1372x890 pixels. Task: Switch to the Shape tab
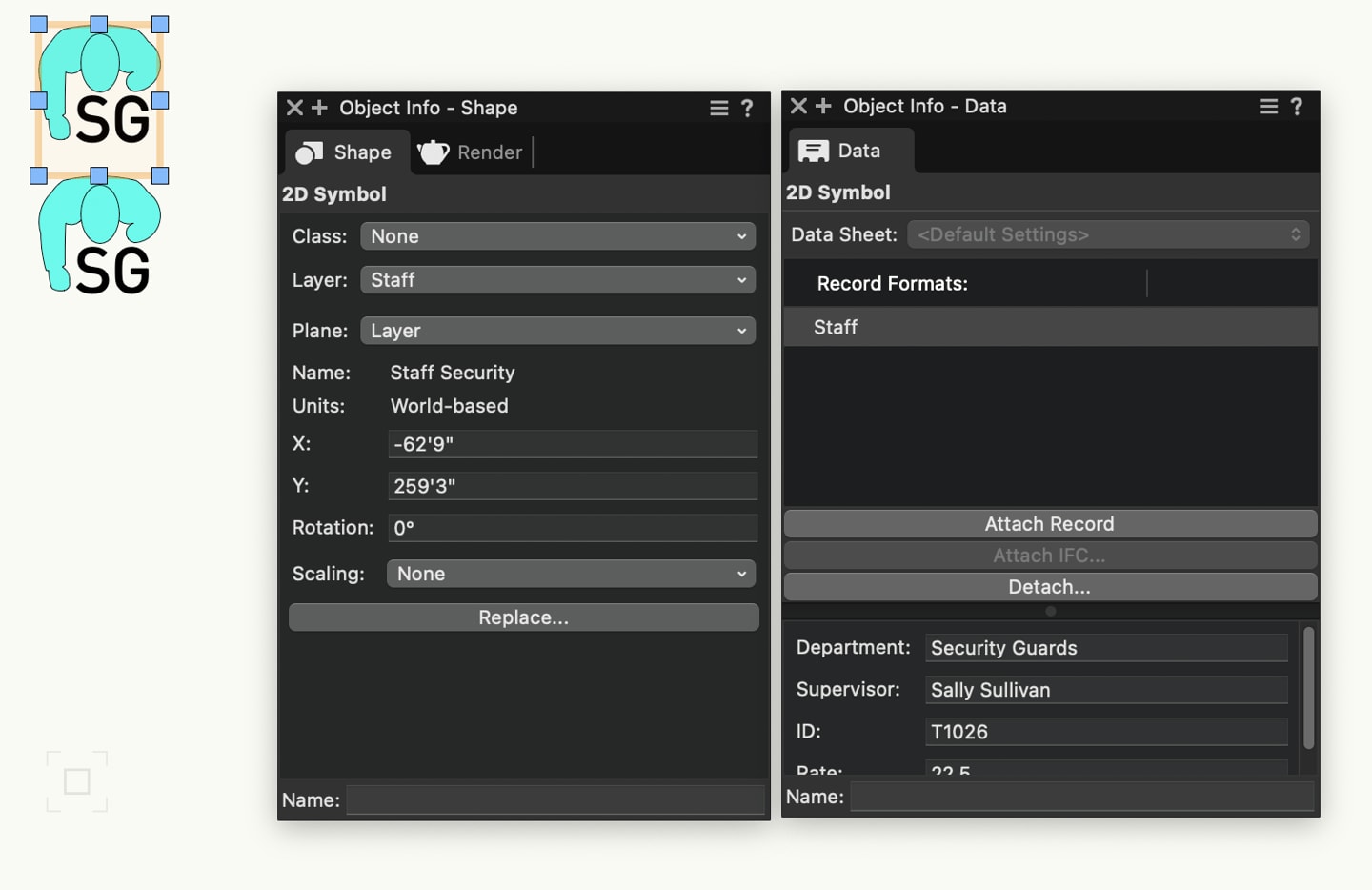tap(347, 152)
